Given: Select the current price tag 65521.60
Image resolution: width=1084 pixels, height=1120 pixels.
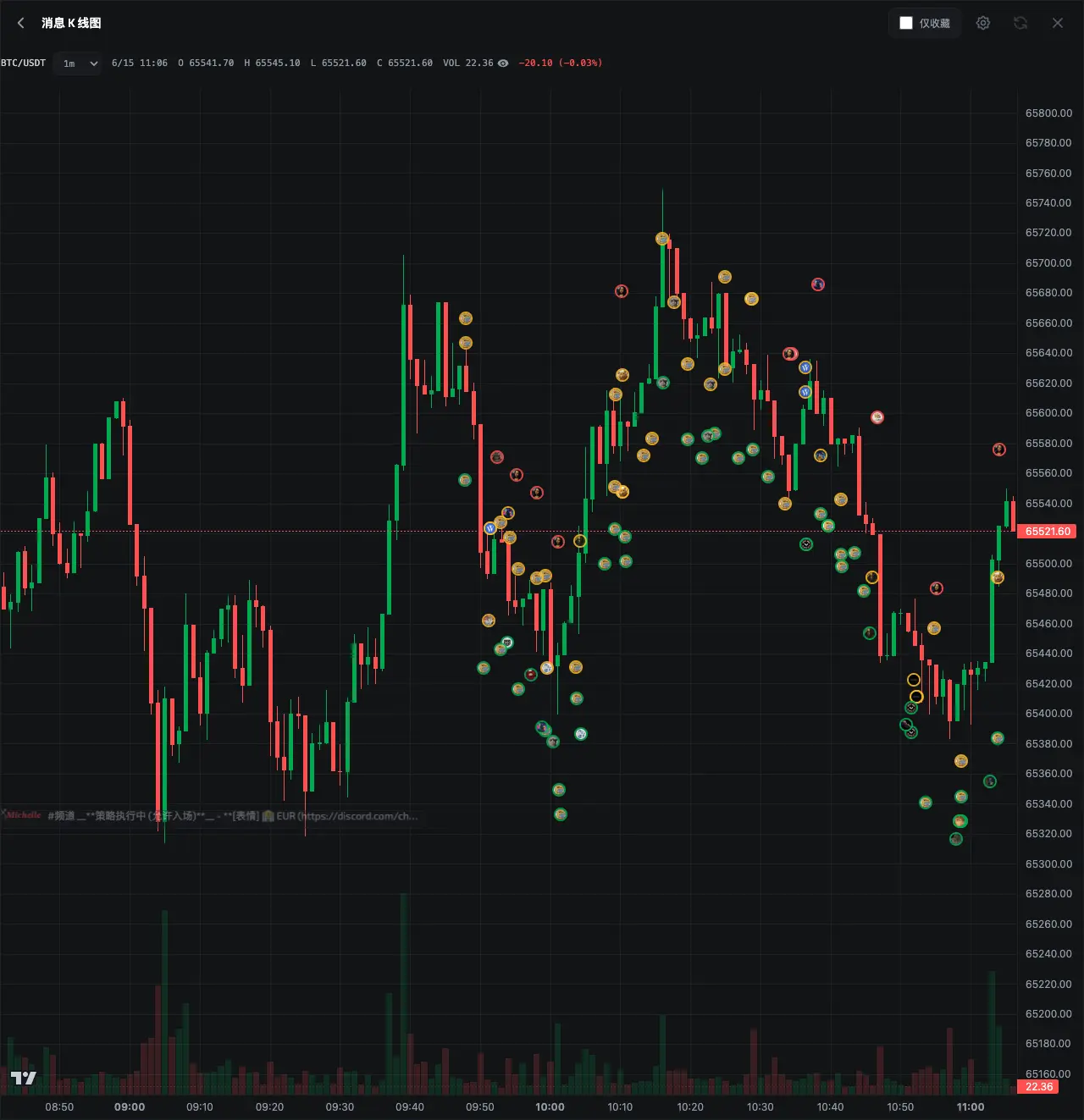Looking at the screenshot, I should click(1048, 532).
